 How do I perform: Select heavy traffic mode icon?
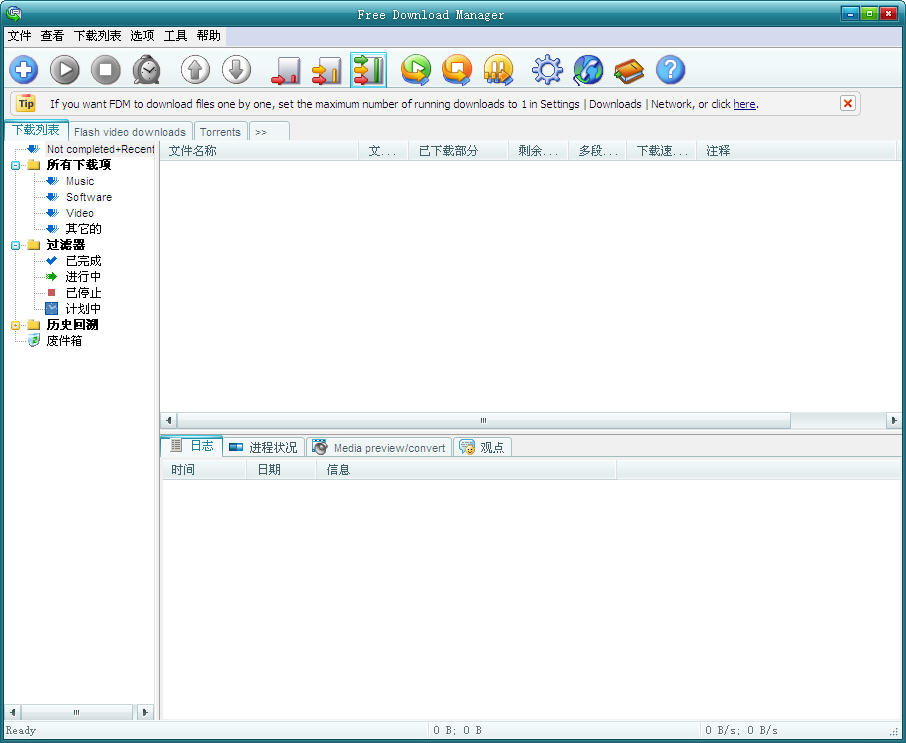[x=368, y=70]
